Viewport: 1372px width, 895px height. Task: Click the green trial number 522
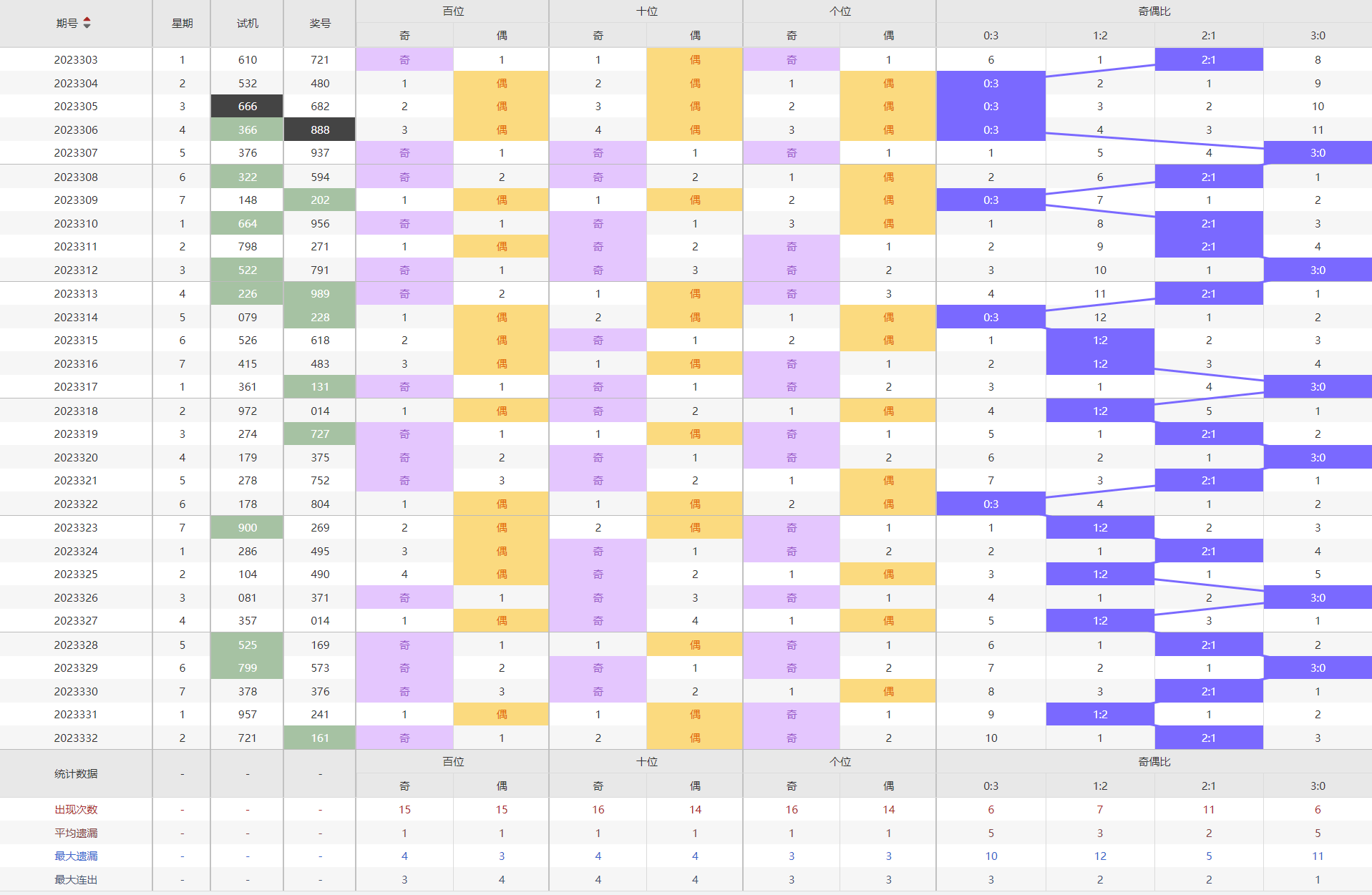(247, 270)
